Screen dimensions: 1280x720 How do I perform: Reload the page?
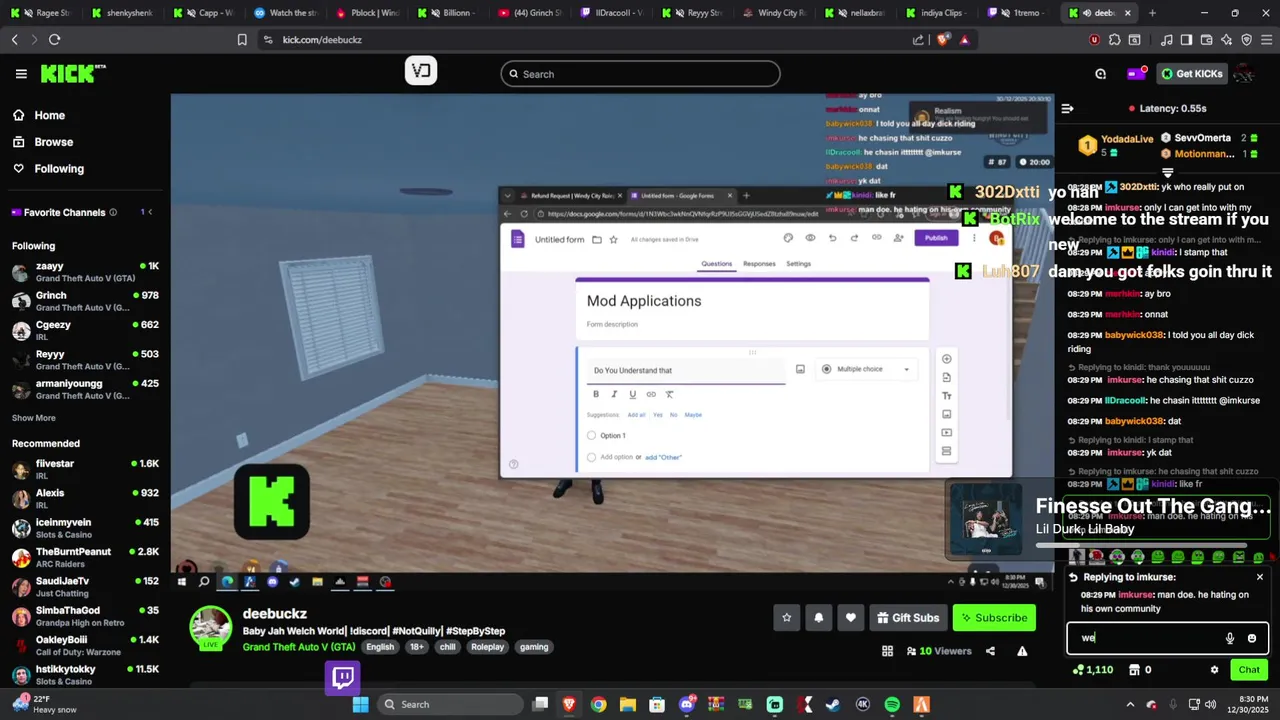pos(54,40)
